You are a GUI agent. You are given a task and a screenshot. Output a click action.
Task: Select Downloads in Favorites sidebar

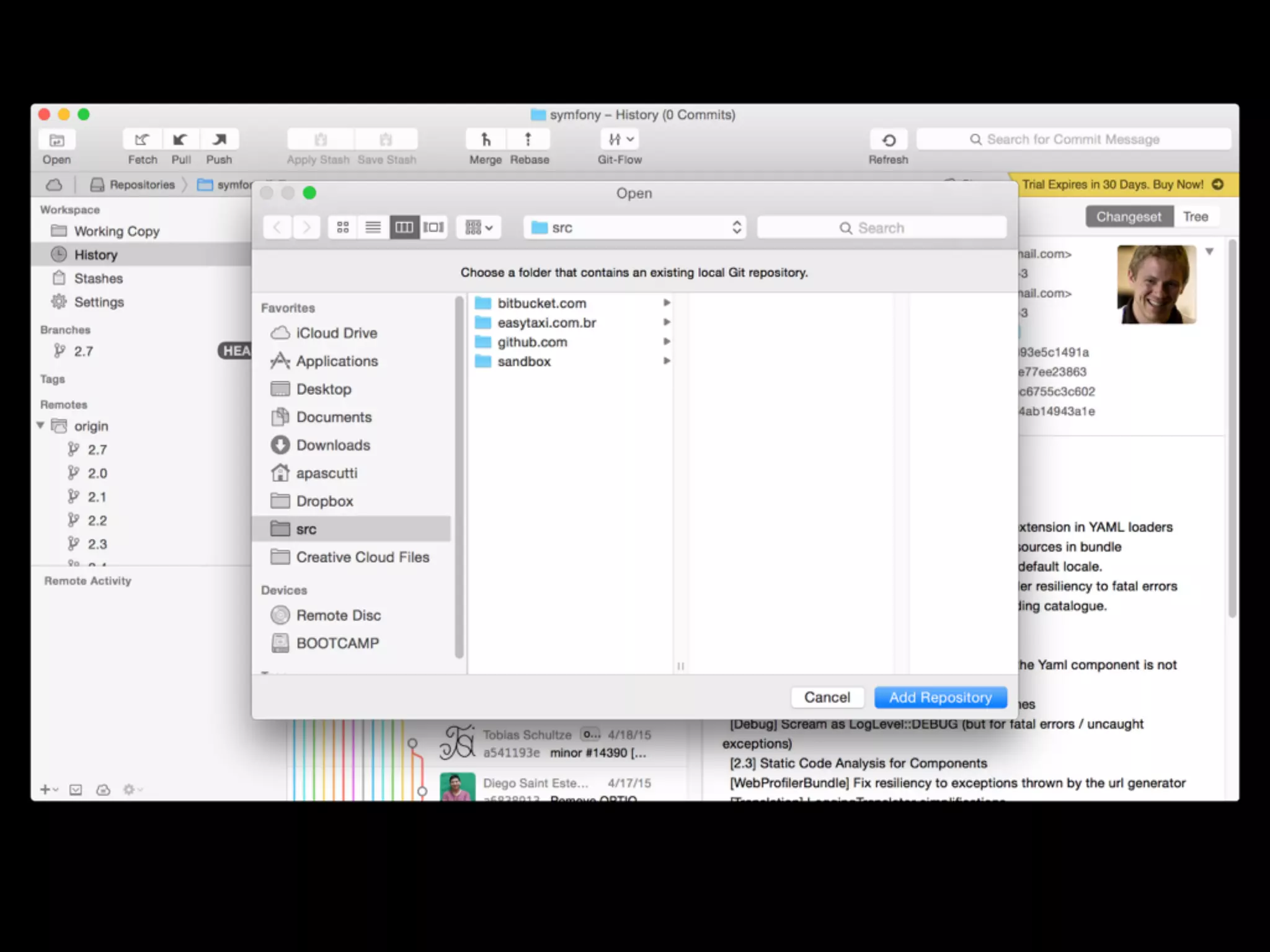coord(333,445)
